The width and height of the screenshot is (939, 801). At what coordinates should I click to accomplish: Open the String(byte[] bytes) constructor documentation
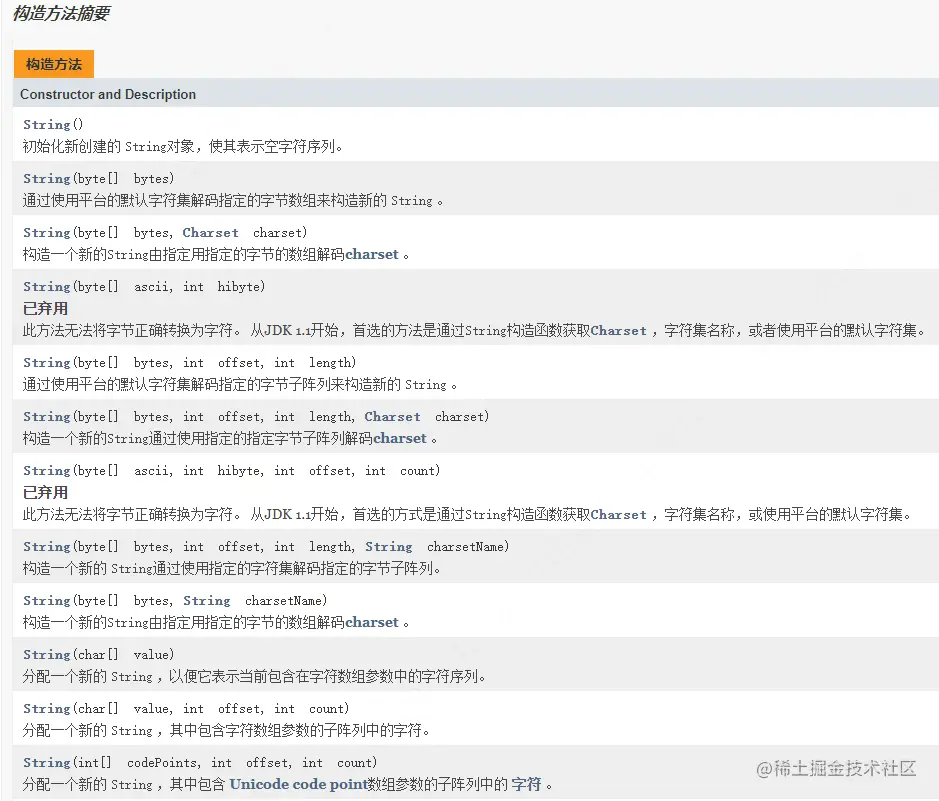(44, 178)
